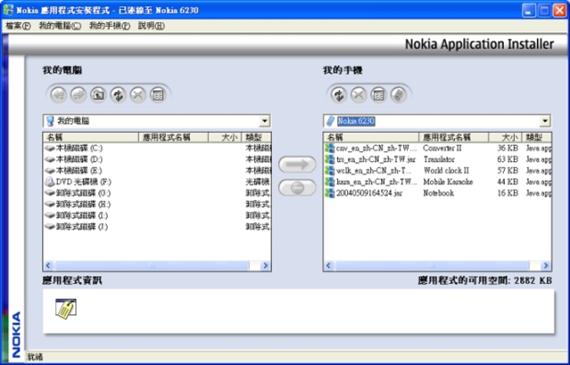Go up one folder level in My Computer
This screenshot has height=365, width=570.
[x=98, y=95]
